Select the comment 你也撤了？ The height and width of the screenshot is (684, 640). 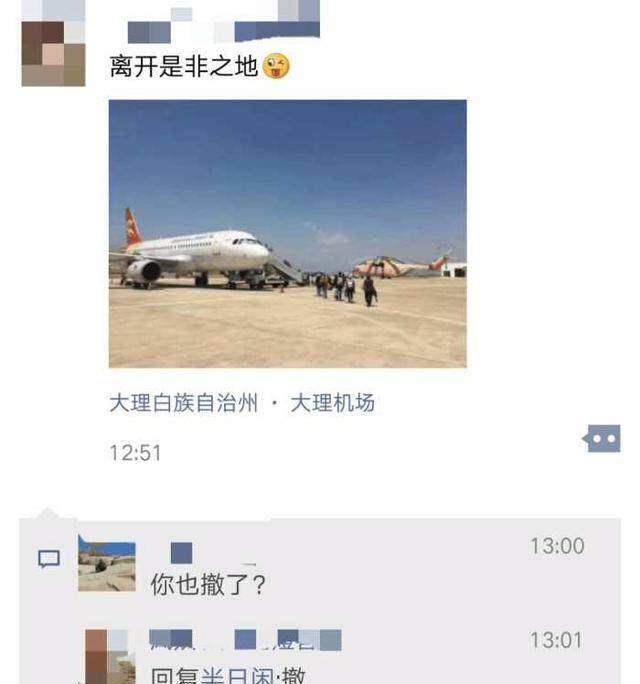[x=208, y=585]
